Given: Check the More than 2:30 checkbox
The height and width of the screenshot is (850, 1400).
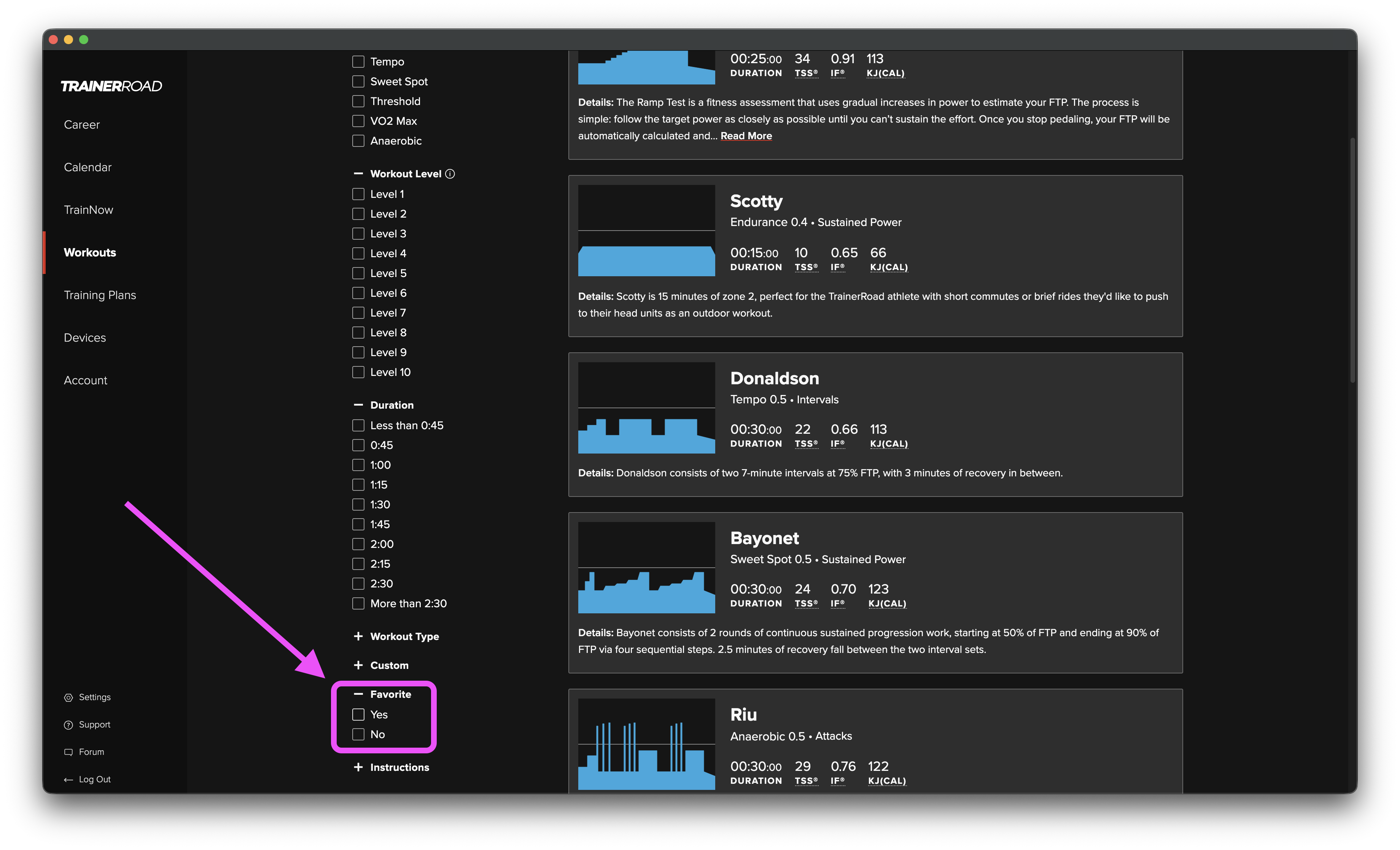Looking at the screenshot, I should (x=358, y=603).
